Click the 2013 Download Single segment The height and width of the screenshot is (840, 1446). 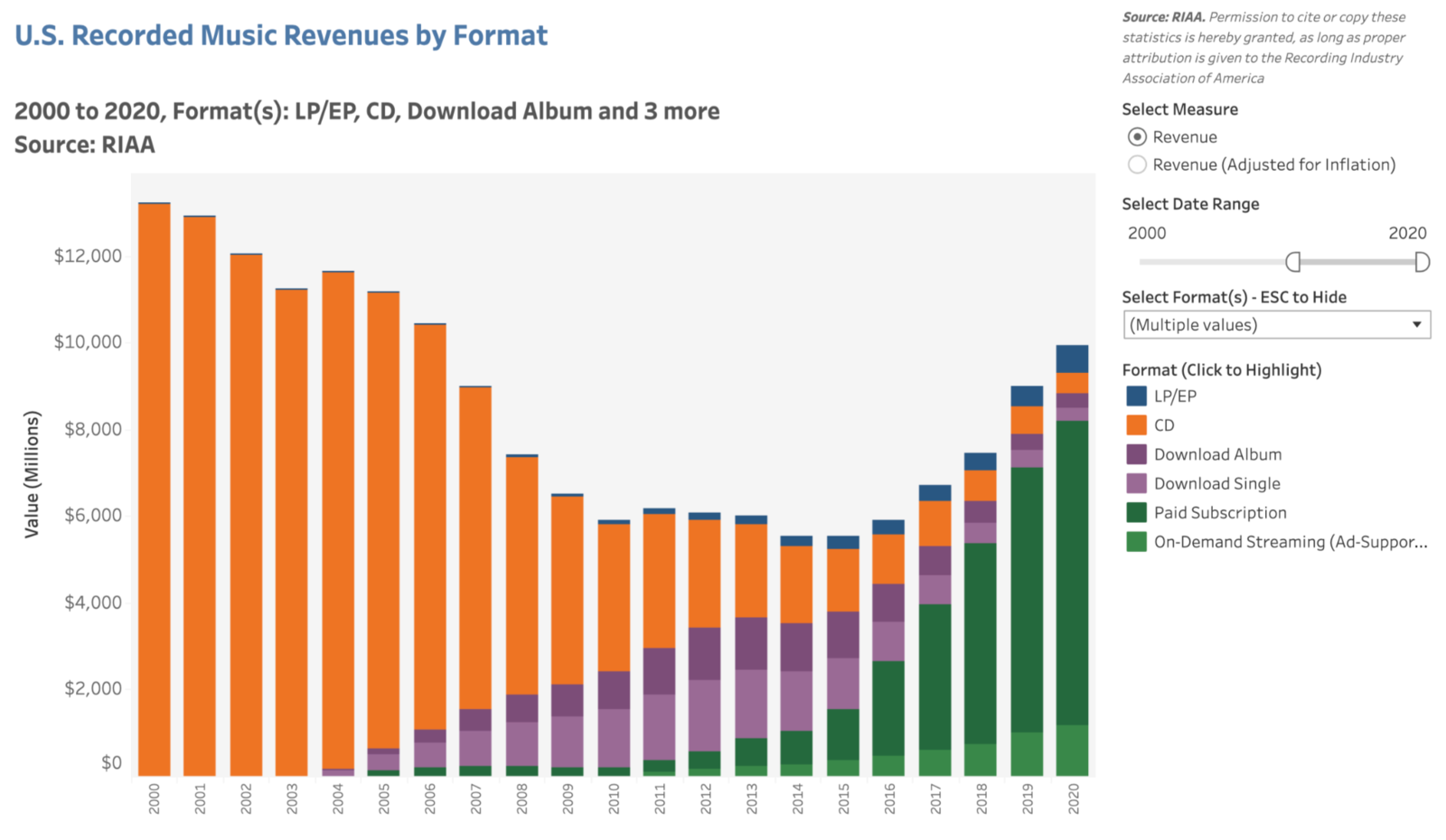(x=751, y=704)
